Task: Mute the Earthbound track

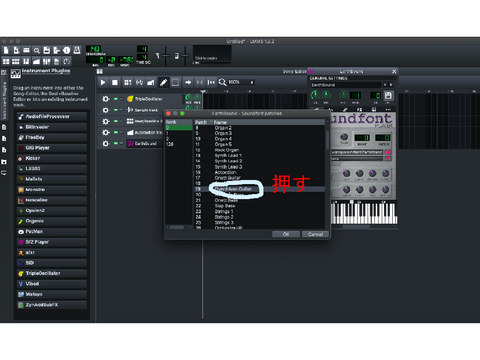Action: pyautogui.click(x=116, y=143)
